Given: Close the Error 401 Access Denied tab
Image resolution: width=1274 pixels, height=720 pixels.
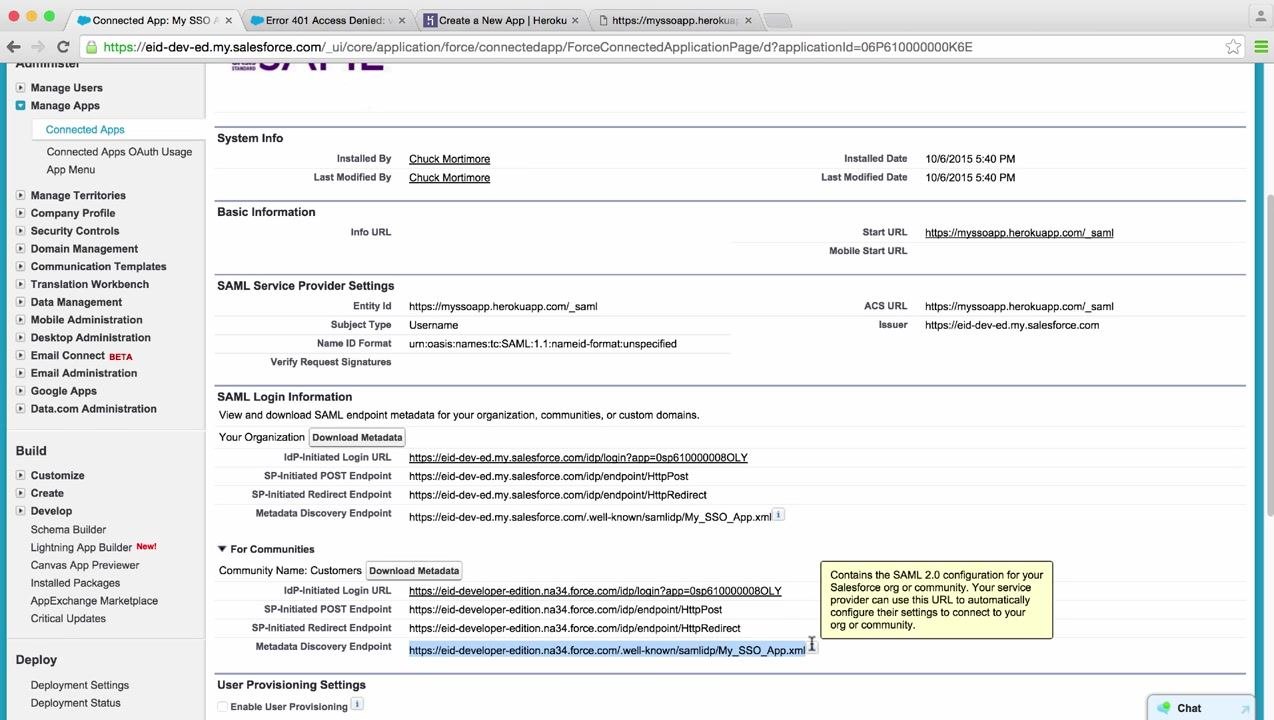Looking at the screenshot, I should [402, 20].
